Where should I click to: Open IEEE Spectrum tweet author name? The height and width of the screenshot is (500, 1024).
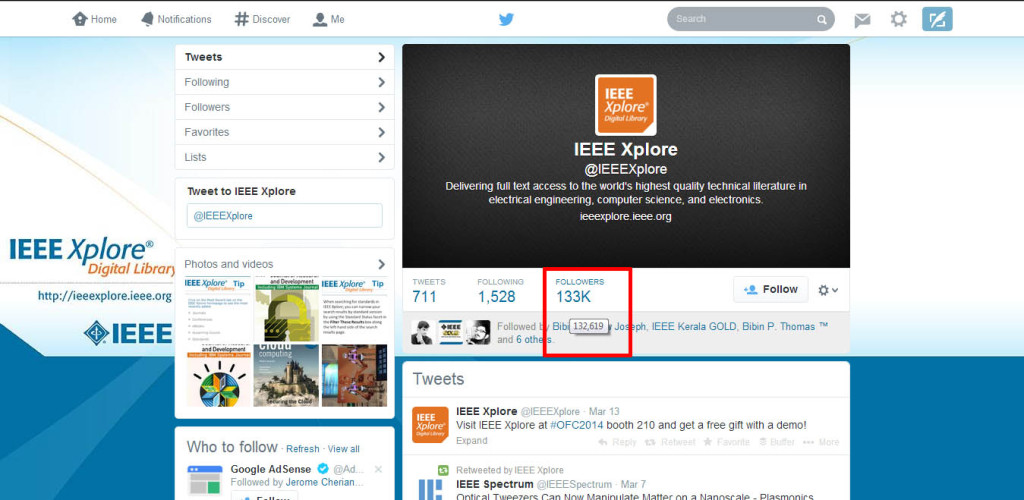click(x=494, y=484)
